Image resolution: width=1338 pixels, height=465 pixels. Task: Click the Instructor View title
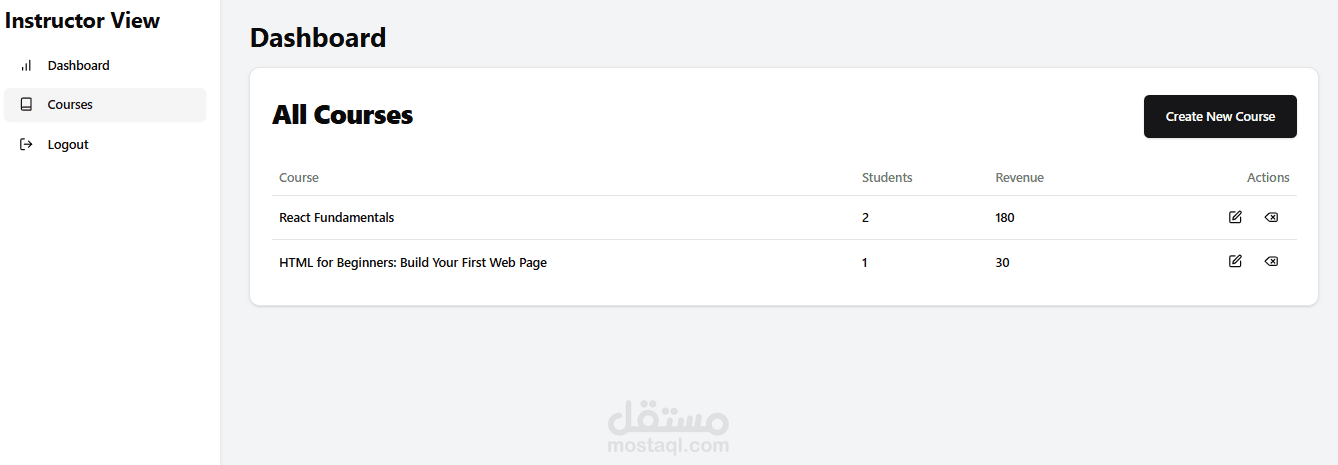pyautogui.click(x=82, y=21)
